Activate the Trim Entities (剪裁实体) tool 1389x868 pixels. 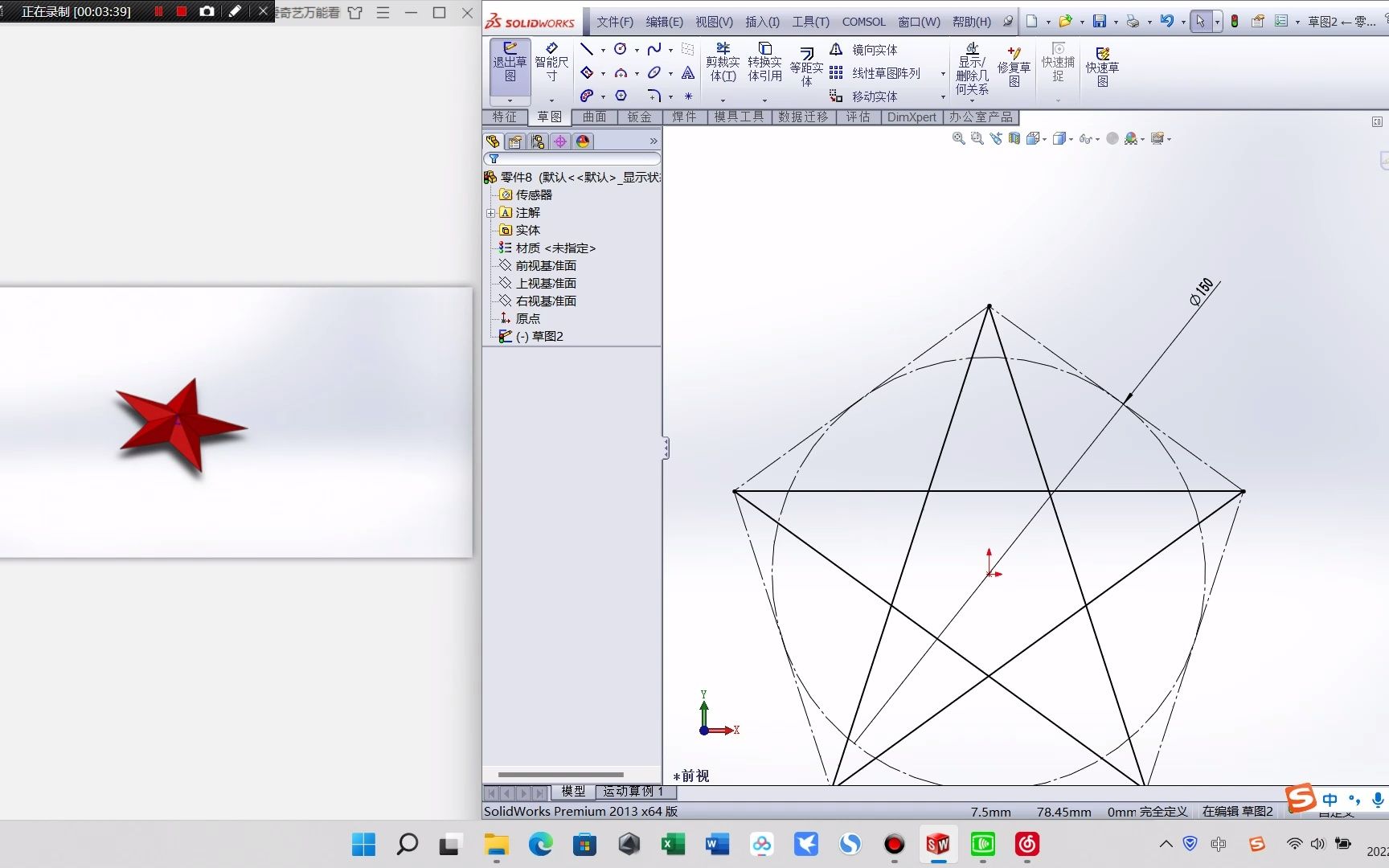coord(723,64)
